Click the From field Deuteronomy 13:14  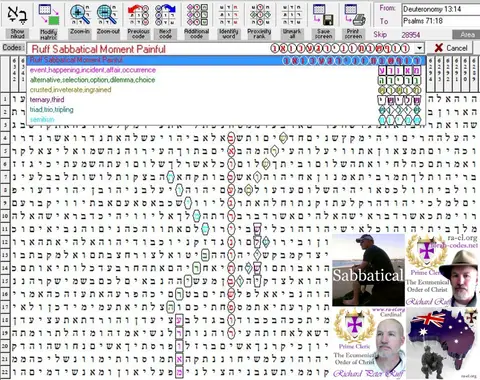click(x=441, y=9)
